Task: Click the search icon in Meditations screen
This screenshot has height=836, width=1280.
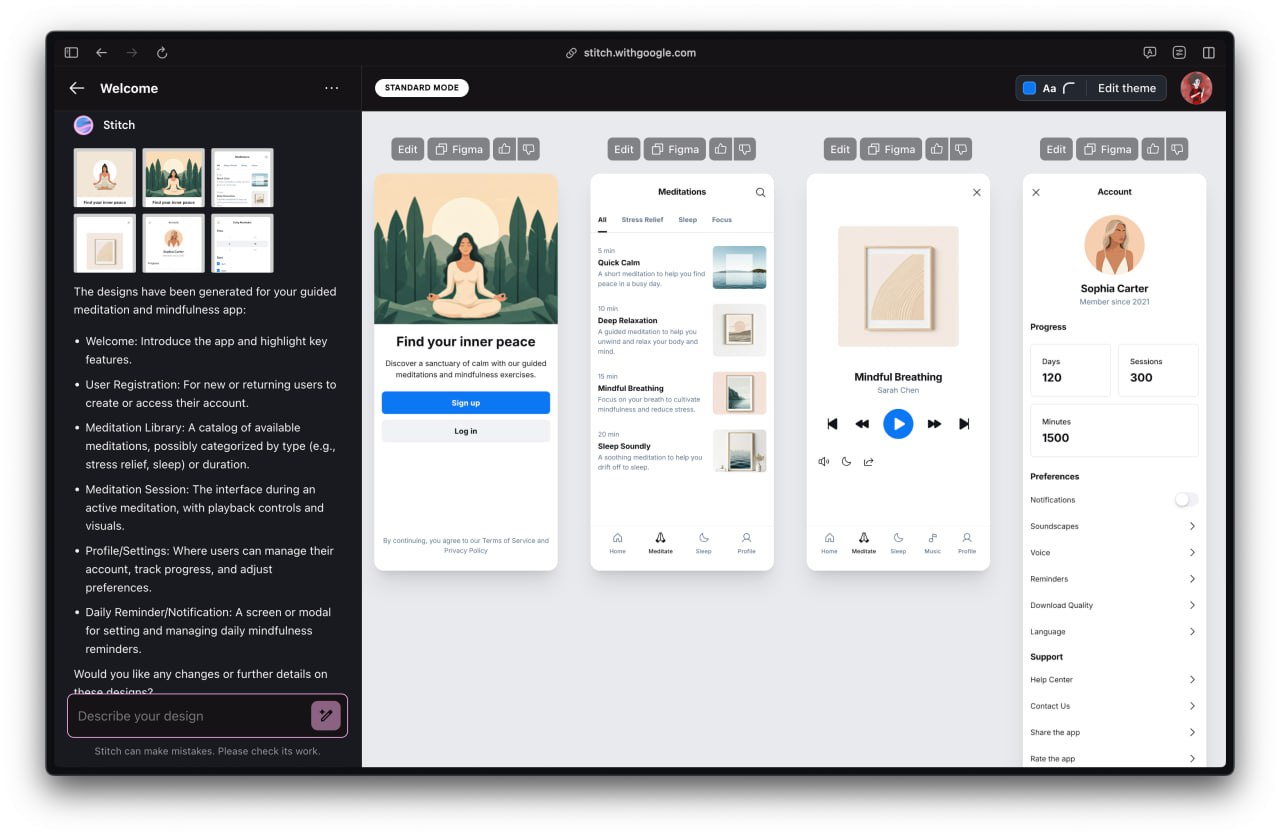Action: coord(760,192)
